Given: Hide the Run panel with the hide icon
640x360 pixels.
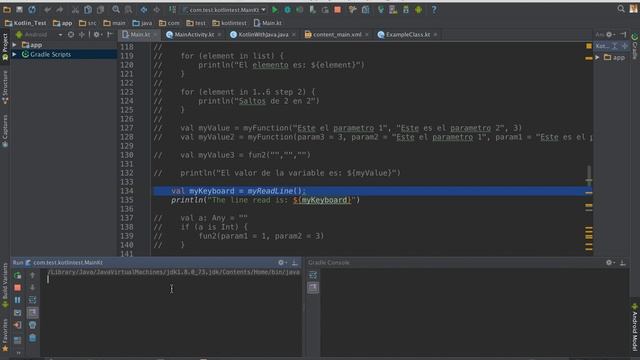Looking at the screenshot, I should [295, 263].
